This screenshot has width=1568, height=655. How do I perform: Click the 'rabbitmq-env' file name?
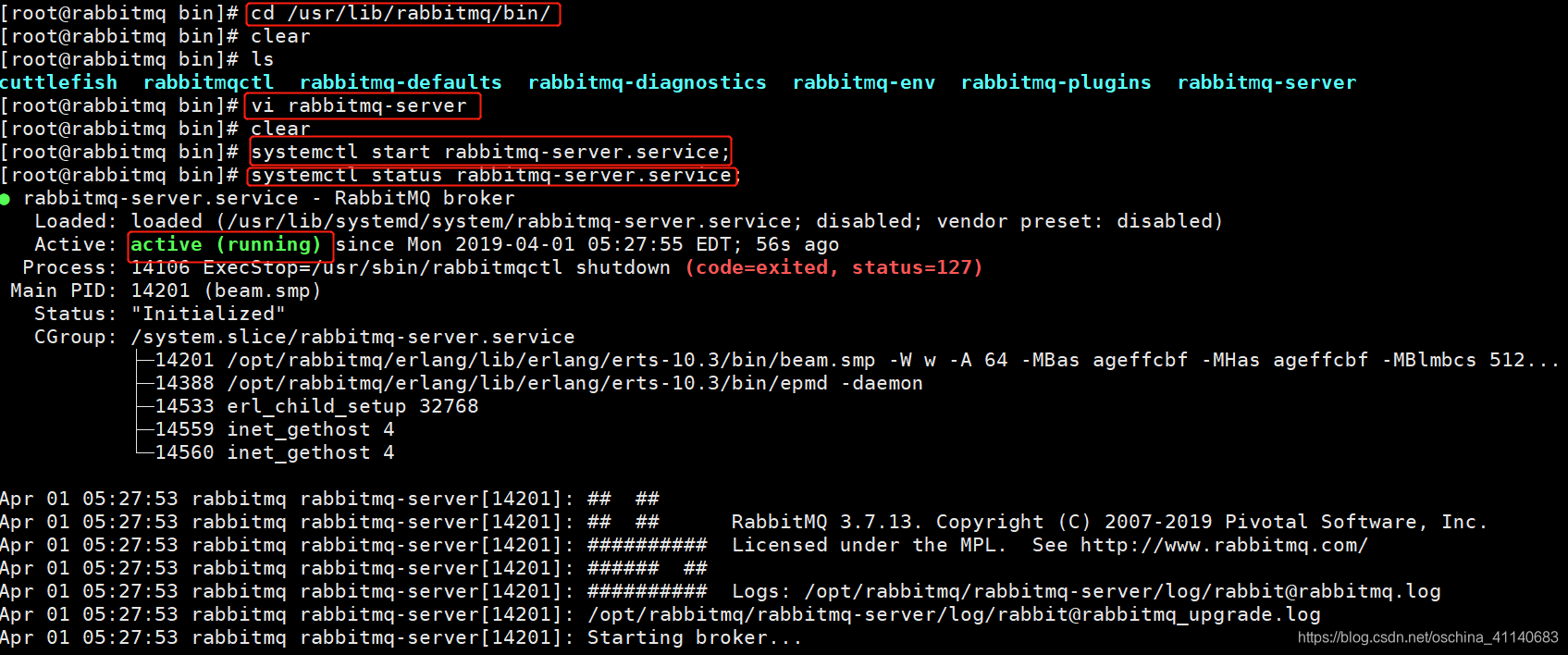click(x=864, y=82)
